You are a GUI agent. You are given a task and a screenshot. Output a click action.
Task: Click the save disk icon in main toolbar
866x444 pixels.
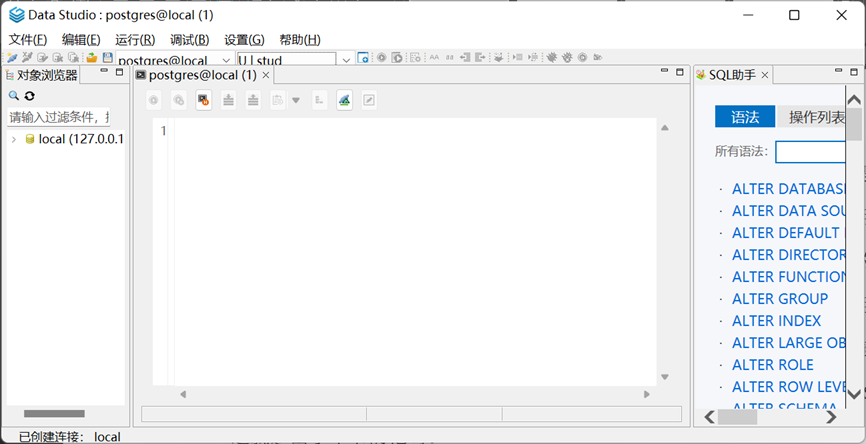[x=107, y=57]
